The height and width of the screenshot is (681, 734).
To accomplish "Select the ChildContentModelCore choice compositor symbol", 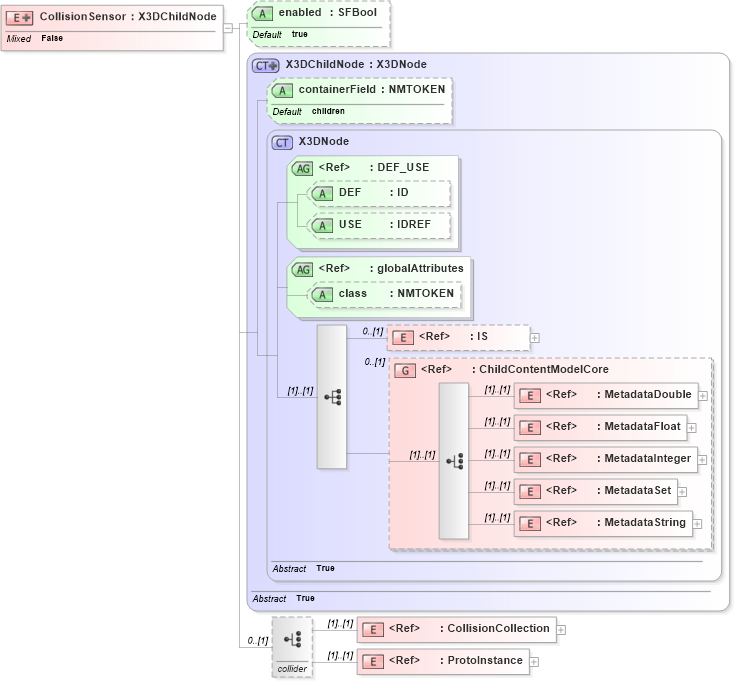I will click(454, 461).
